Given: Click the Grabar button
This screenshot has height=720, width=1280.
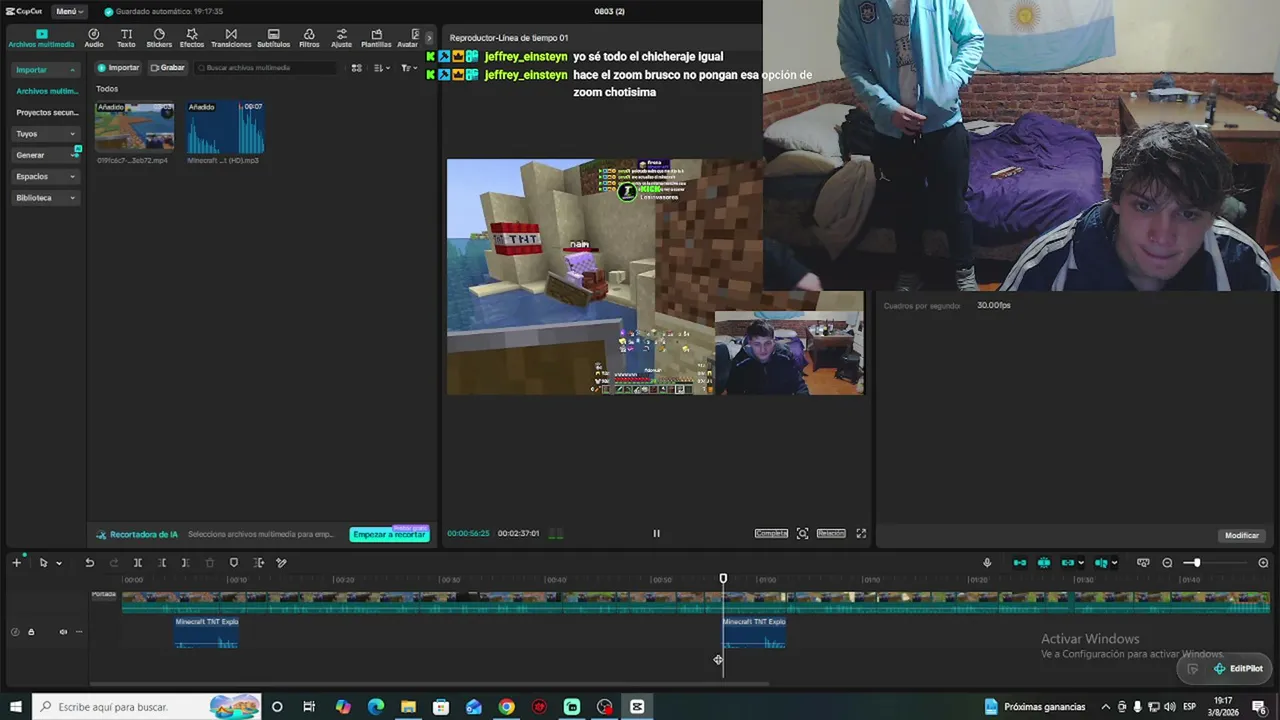Looking at the screenshot, I should point(168,68).
